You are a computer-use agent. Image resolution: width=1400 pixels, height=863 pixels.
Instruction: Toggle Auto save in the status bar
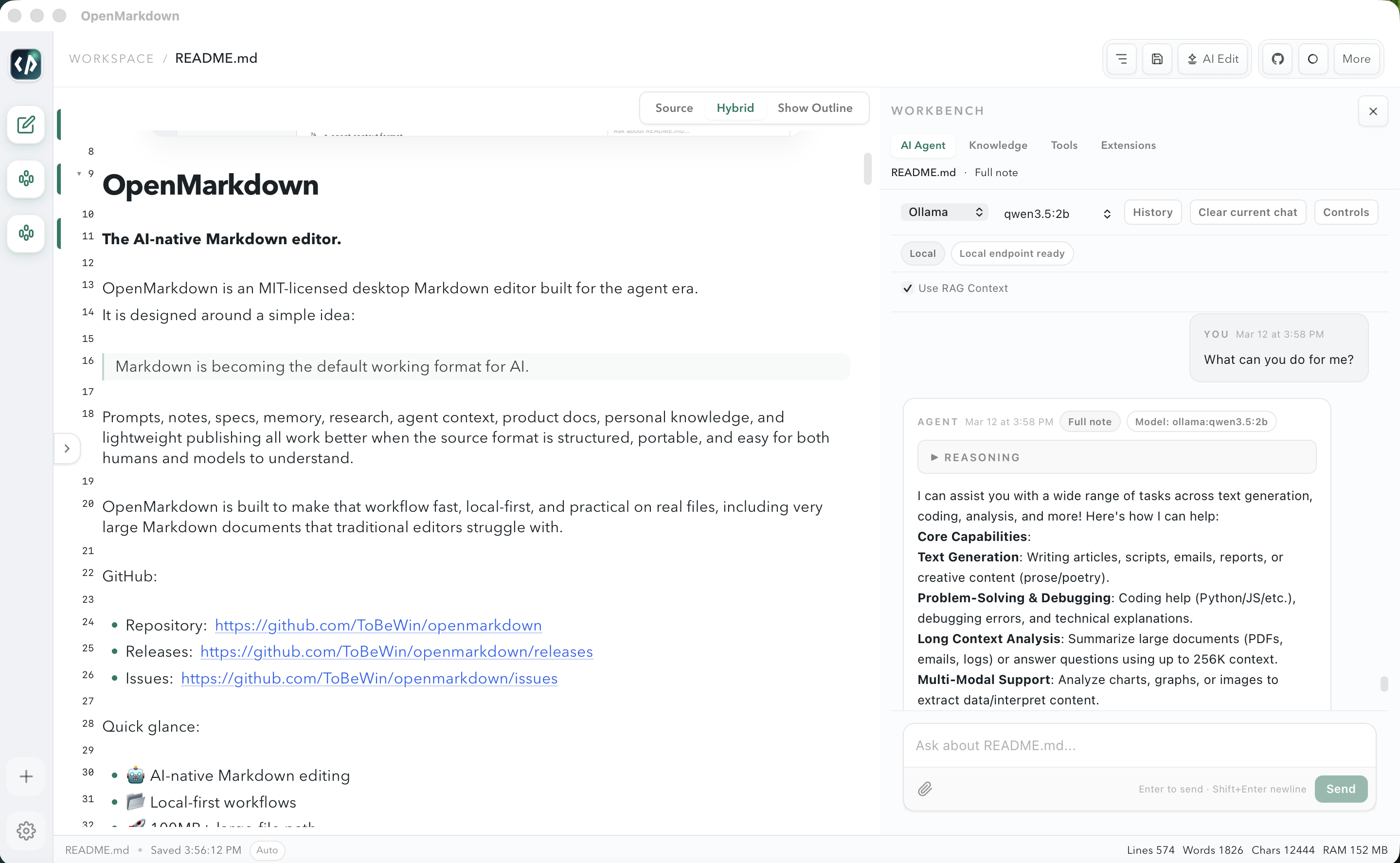click(267, 850)
